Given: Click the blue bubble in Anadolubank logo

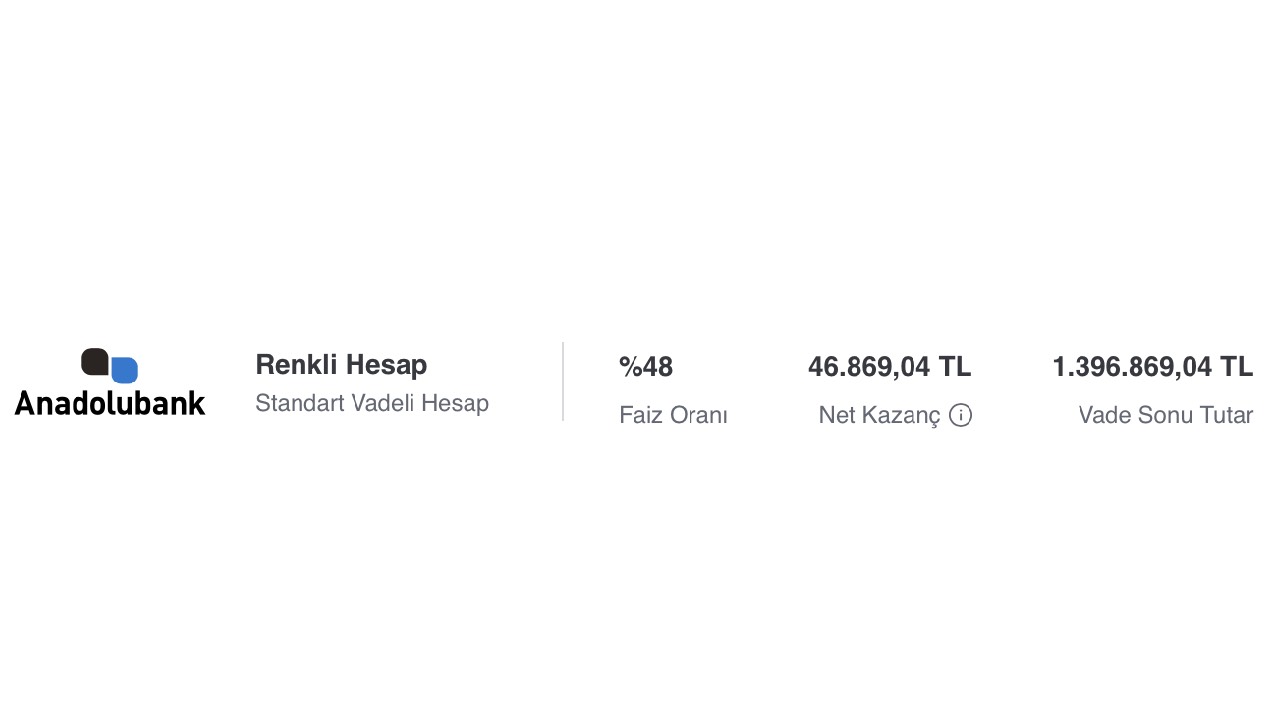Looking at the screenshot, I should coord(125,370).
